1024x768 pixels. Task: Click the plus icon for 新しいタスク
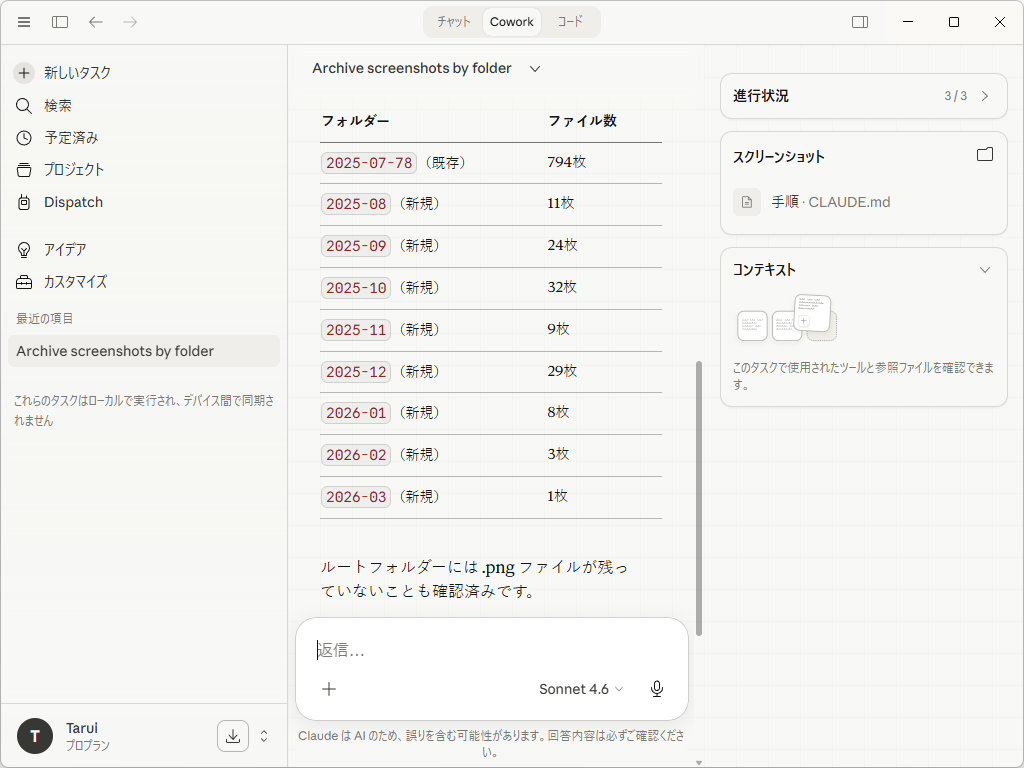(x=22, y=72)
